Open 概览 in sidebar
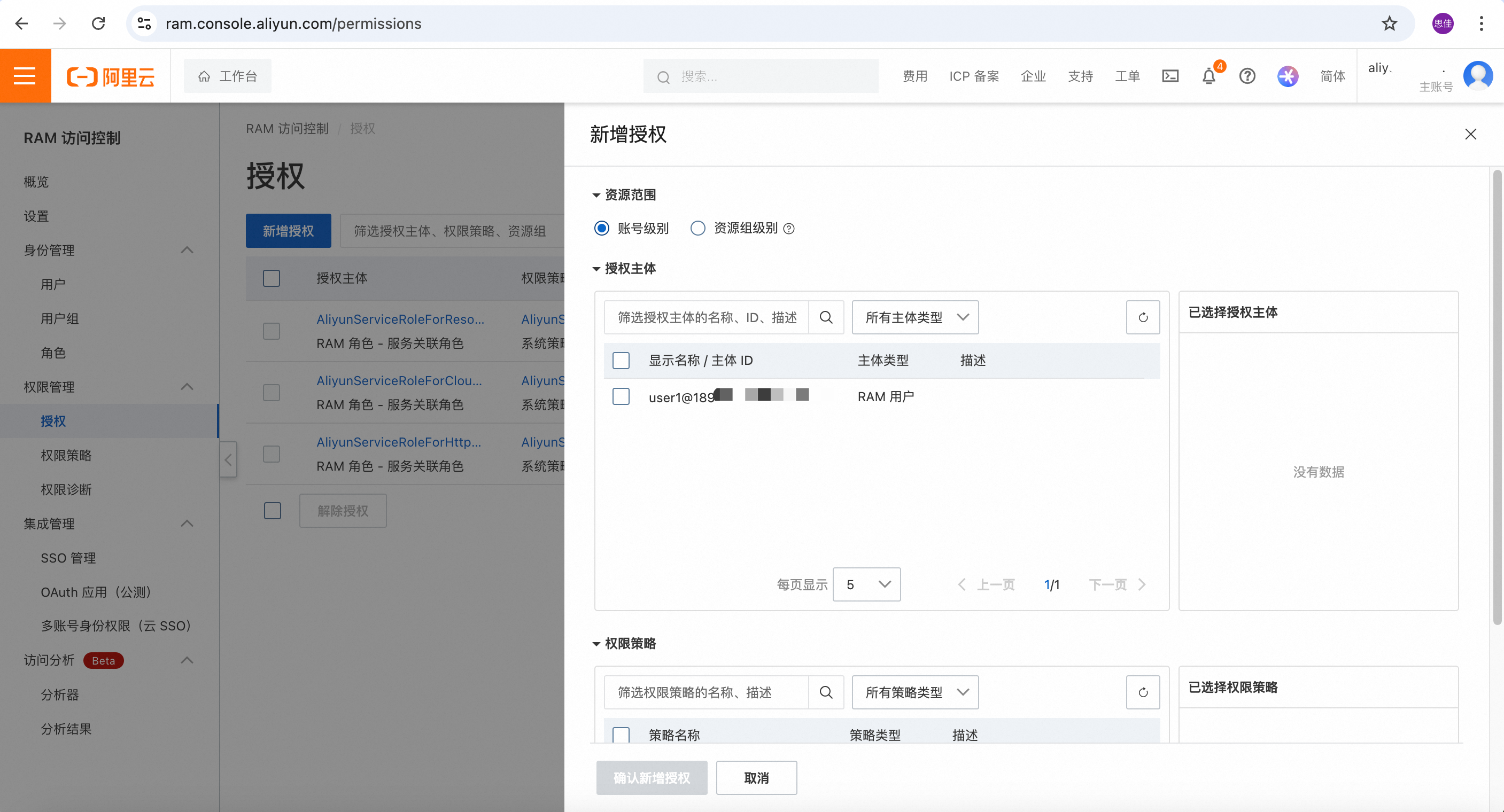The image size is (1504, 812). click(x=36, y=182)
